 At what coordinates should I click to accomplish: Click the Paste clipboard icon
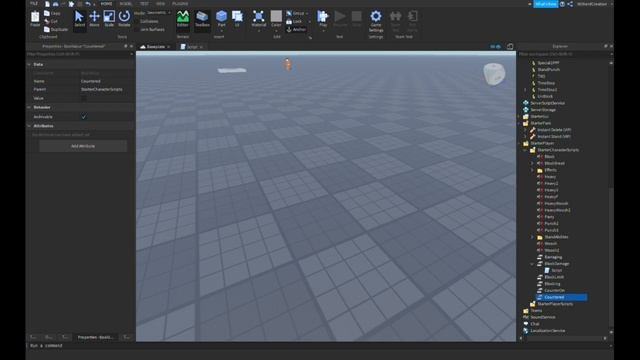[x=35, y=18]
